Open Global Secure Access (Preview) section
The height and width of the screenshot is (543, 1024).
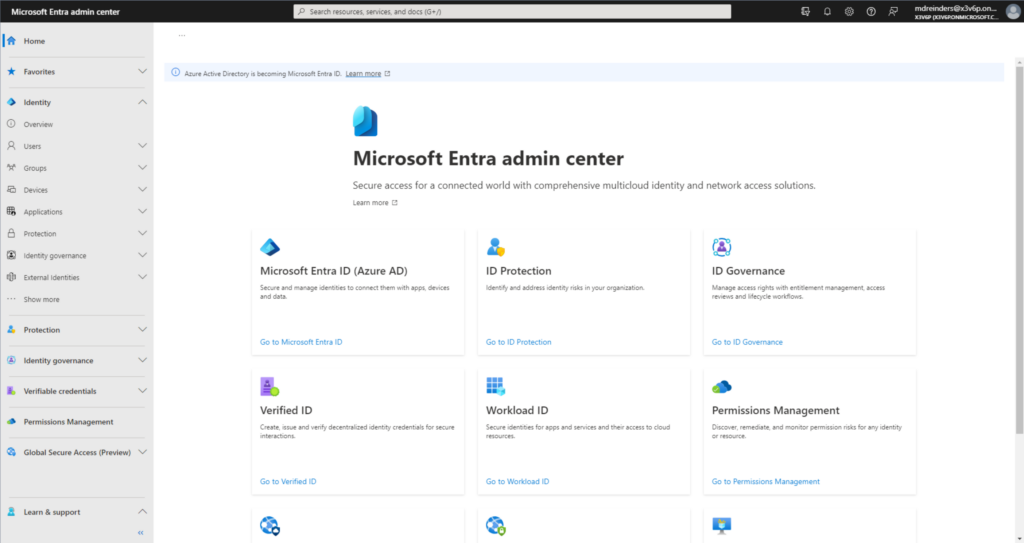click(x=77, y=452)
